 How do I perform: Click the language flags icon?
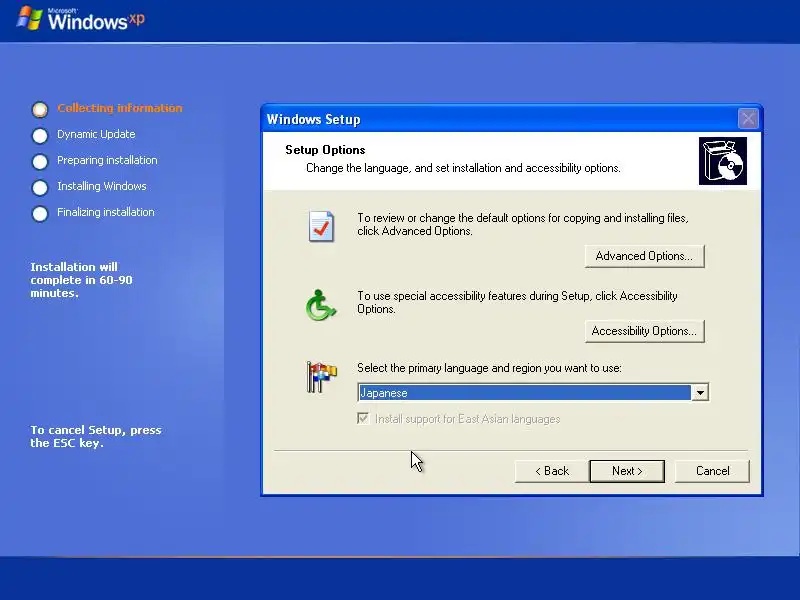pos(321,377)
